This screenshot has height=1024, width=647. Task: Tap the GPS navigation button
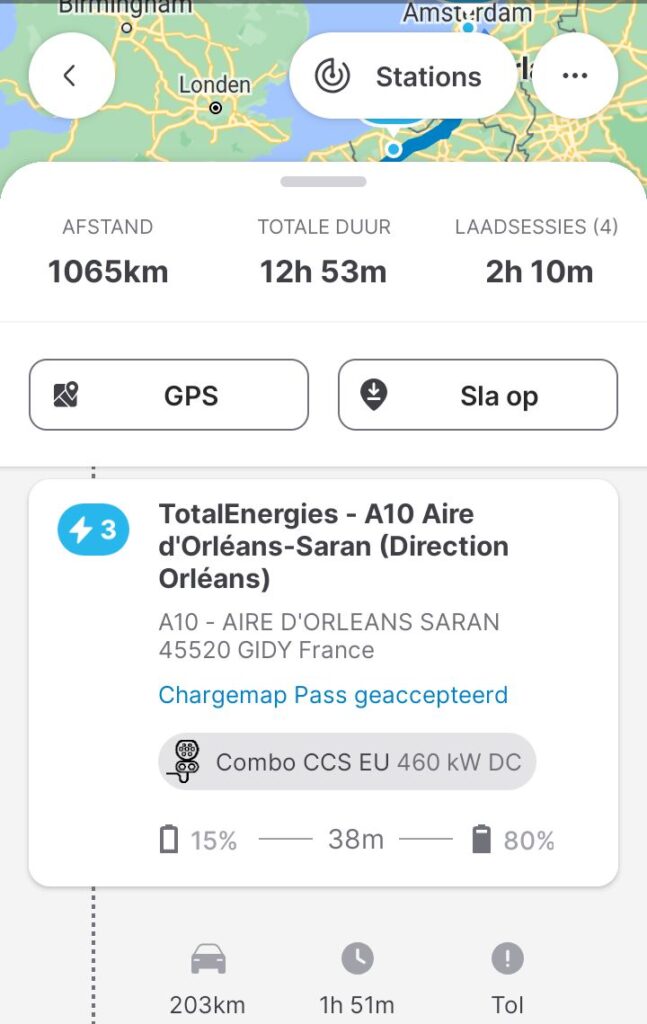(x=169, y=395)
